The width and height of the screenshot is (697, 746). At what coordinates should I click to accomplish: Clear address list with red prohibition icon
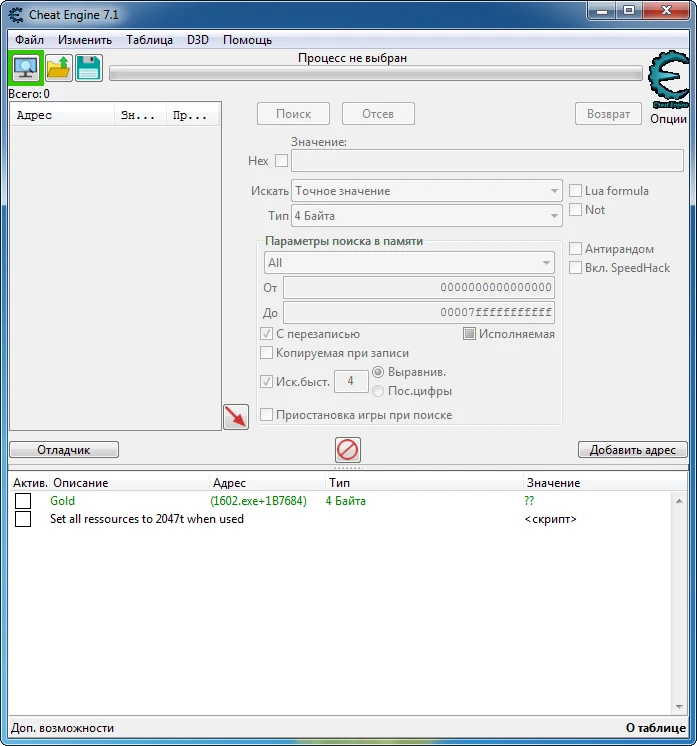click(348, 450)
